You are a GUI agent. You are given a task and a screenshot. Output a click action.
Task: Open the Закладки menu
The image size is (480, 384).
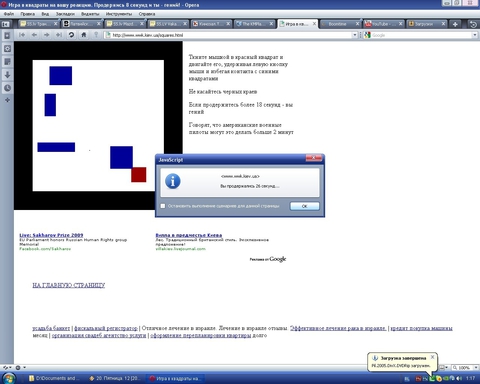coord(65,14)
